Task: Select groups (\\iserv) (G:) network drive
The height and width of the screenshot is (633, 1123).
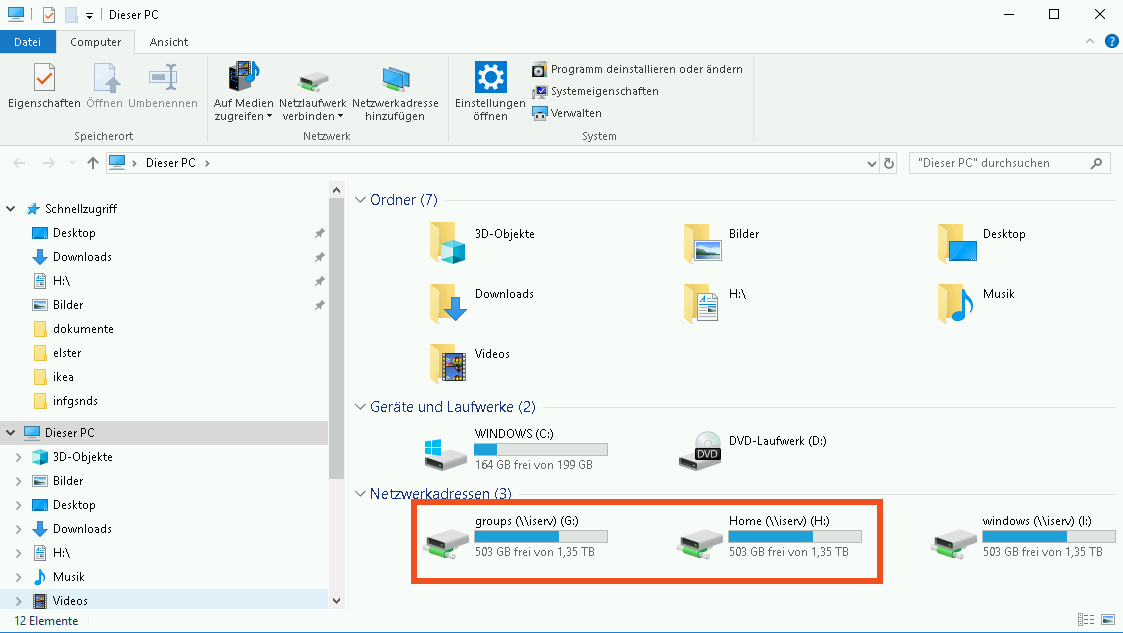Action: [x=516, y=536]
